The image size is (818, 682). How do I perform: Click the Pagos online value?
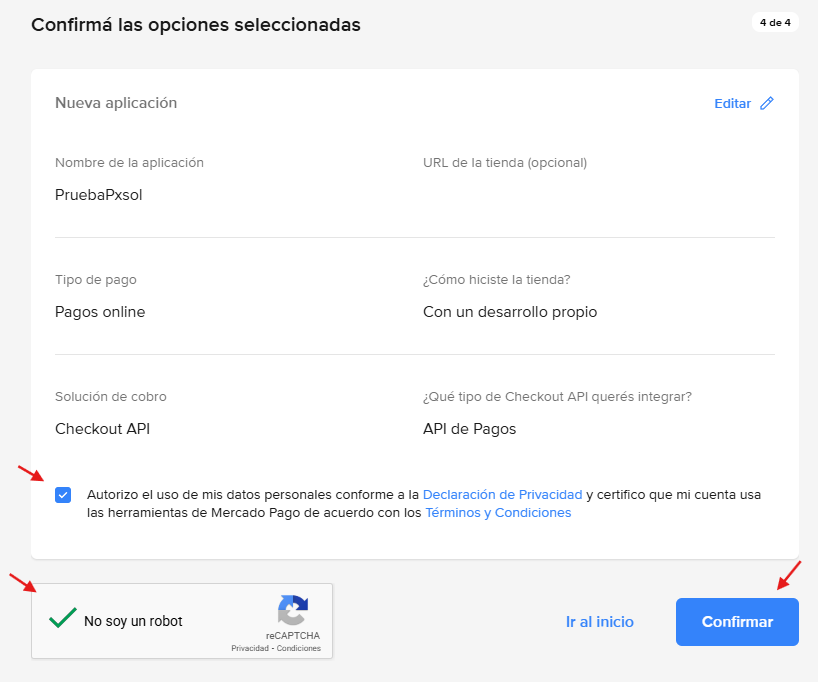coord(100,312)
